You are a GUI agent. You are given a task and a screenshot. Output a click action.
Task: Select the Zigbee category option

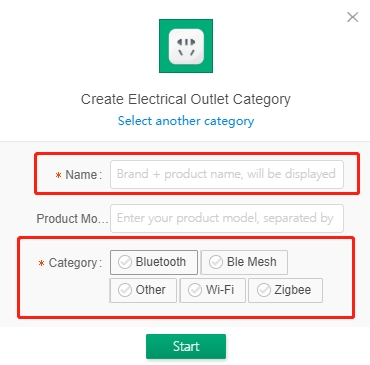pos(286,290)
